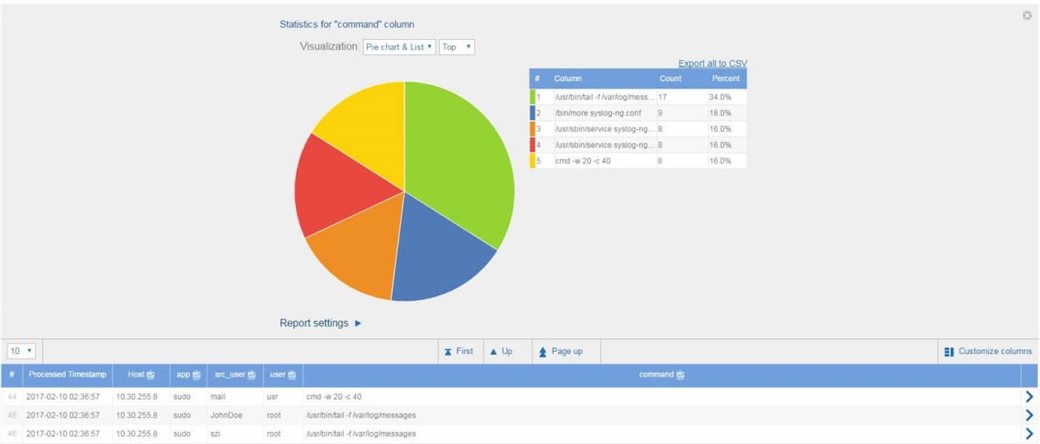Open Customize columns

pos(988,351)
